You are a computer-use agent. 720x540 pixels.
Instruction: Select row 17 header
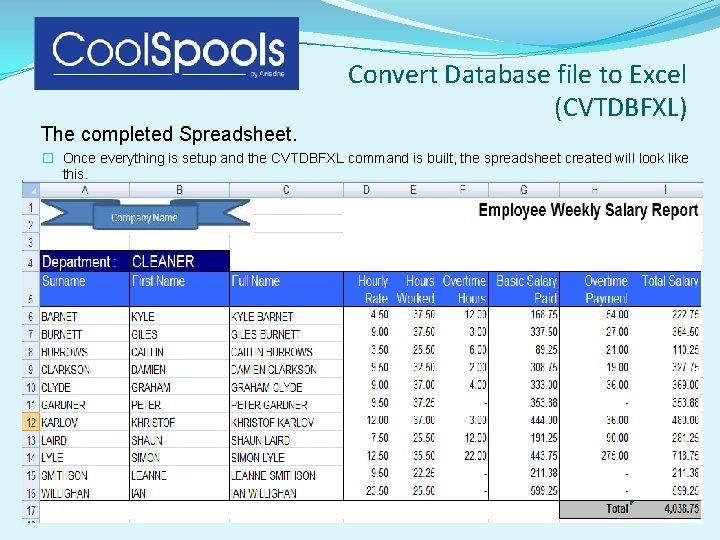tap(31, 510)
